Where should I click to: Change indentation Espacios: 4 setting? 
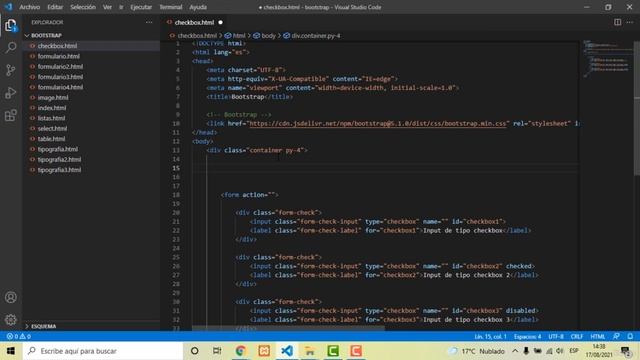click(x=527, y=336)
